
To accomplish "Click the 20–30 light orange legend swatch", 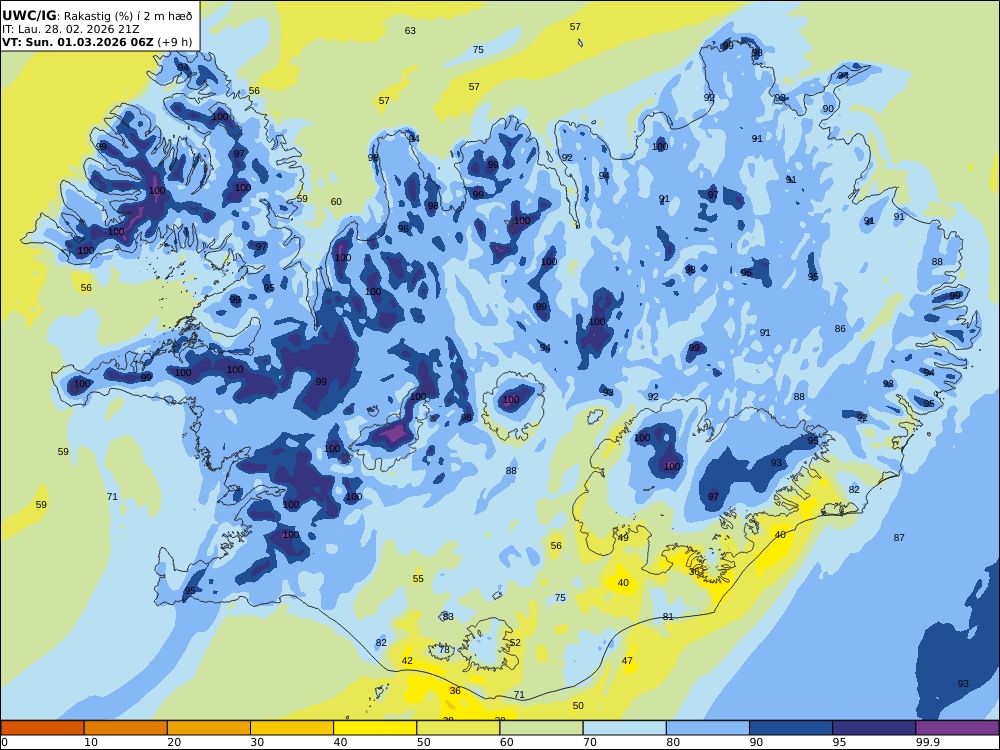I will click(209, 728).
